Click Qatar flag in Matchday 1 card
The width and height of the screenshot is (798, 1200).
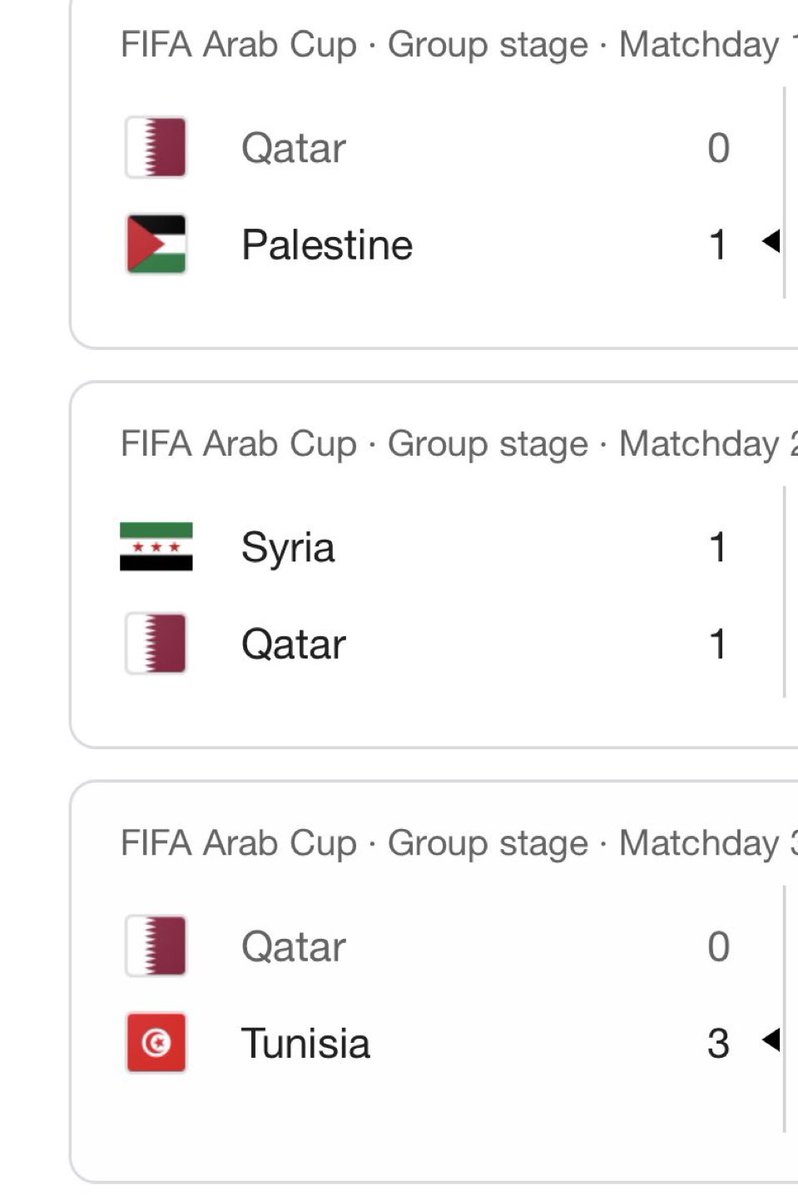[156, 148]
